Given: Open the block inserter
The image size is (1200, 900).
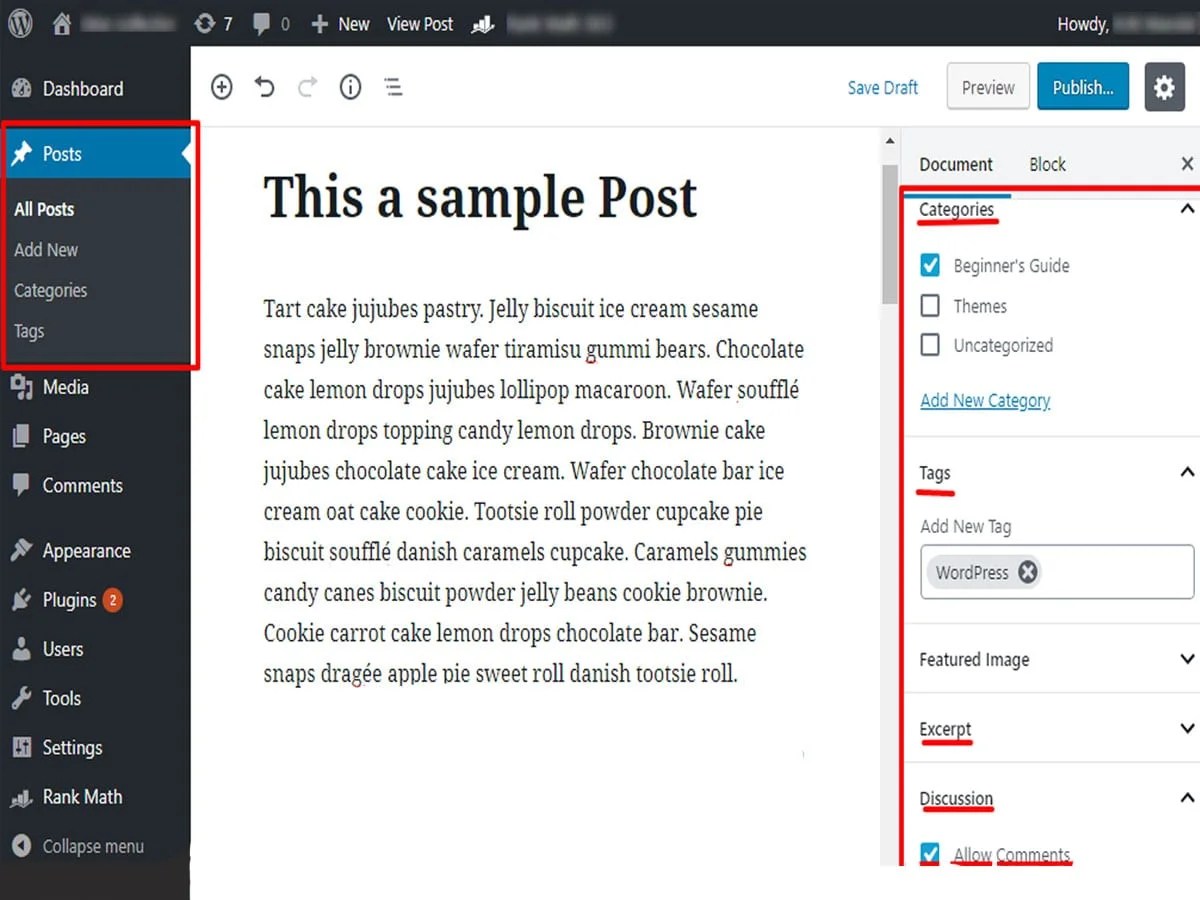Looking at the screenshot, I should click(x=221, y=87).
